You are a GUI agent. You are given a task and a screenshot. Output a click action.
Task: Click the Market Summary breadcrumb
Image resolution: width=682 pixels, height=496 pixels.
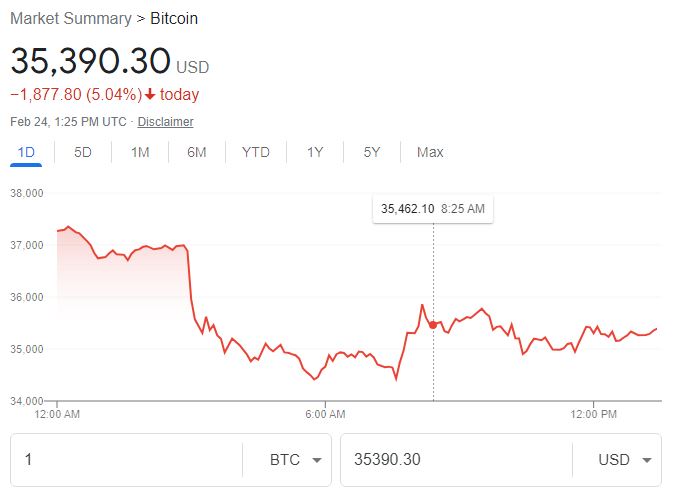pyautogui.click(x=70, y=18)
